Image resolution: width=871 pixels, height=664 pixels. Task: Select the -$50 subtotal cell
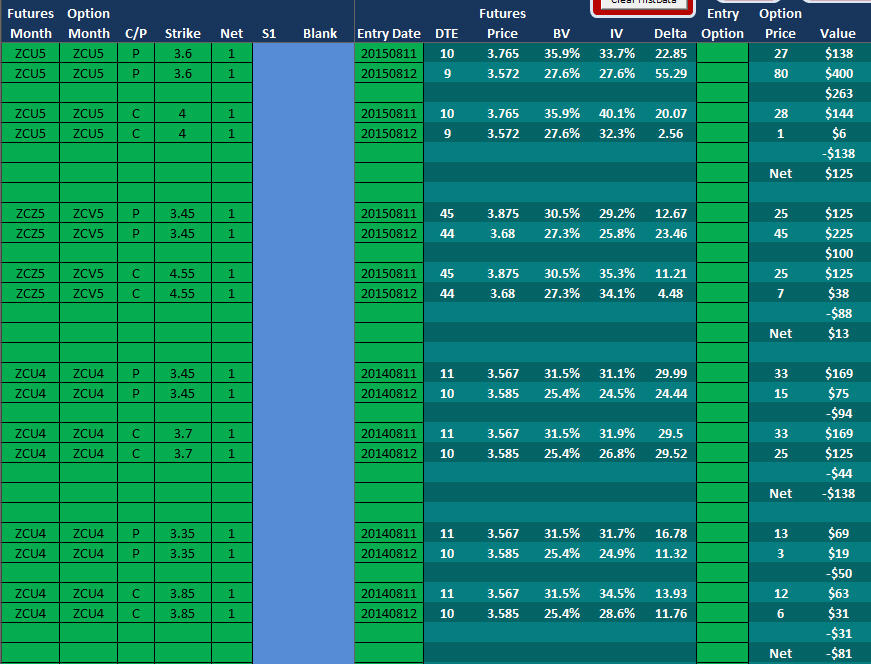tap(838, 573)
